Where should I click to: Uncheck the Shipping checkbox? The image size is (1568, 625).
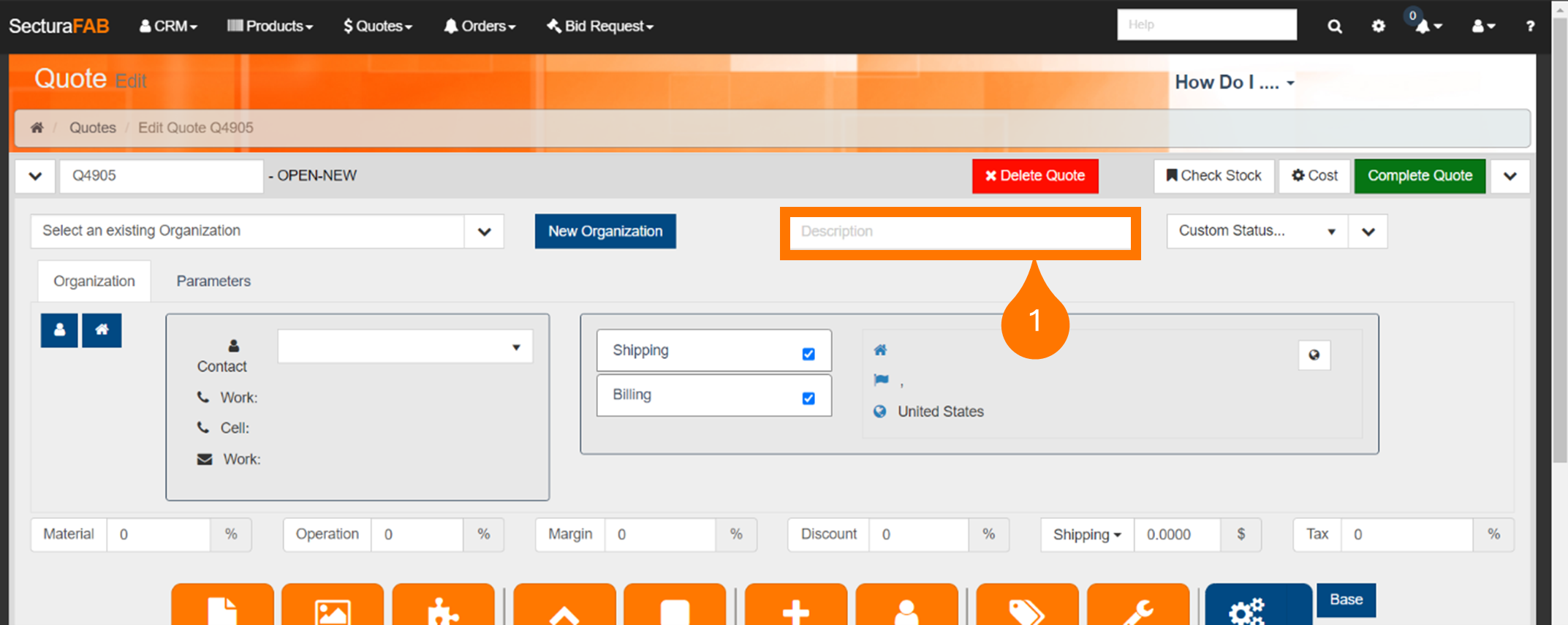[808, 354]
